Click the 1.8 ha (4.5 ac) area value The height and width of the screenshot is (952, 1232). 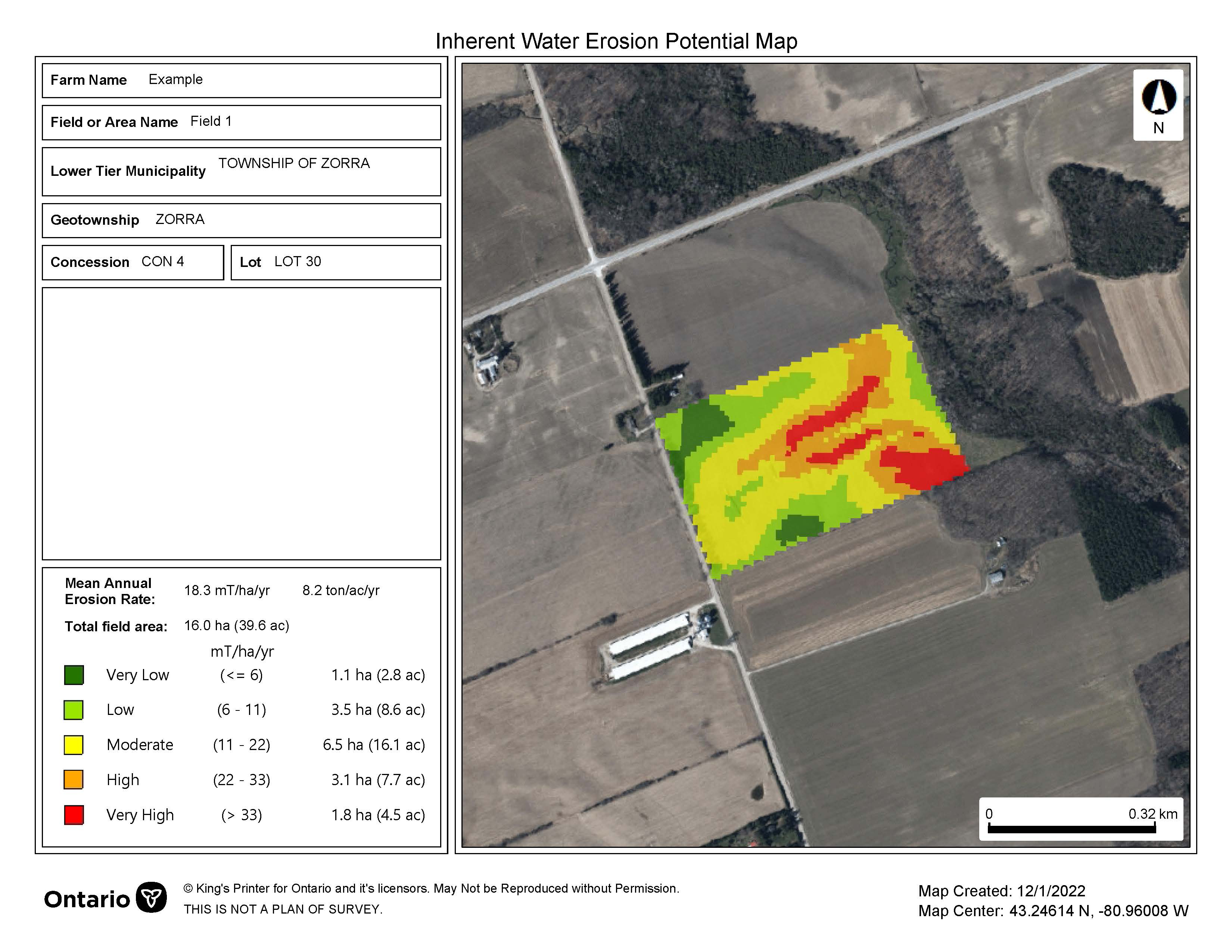coord(378,815)
